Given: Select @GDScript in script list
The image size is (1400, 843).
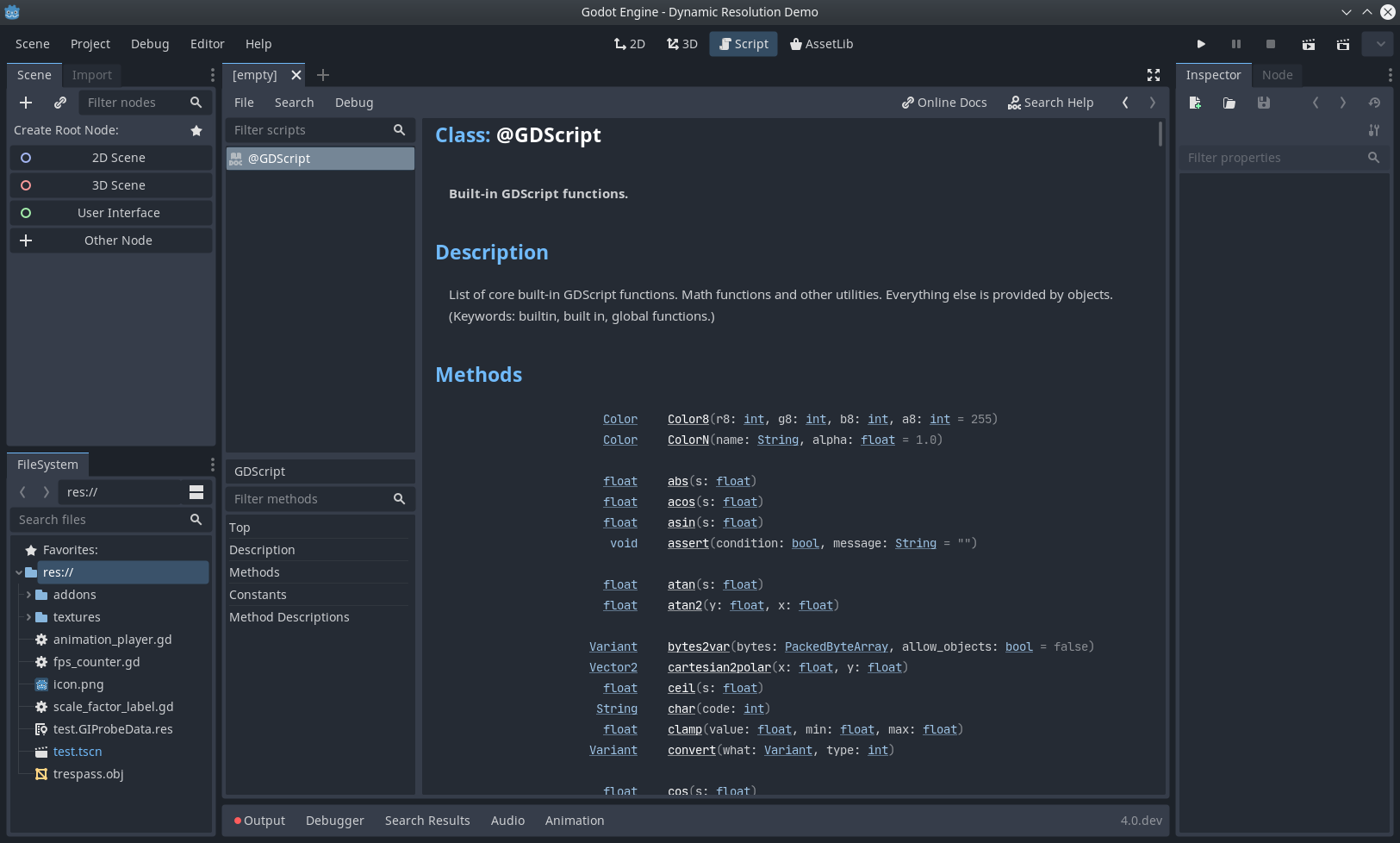Looking at the screenshot, I should (320, 159).
